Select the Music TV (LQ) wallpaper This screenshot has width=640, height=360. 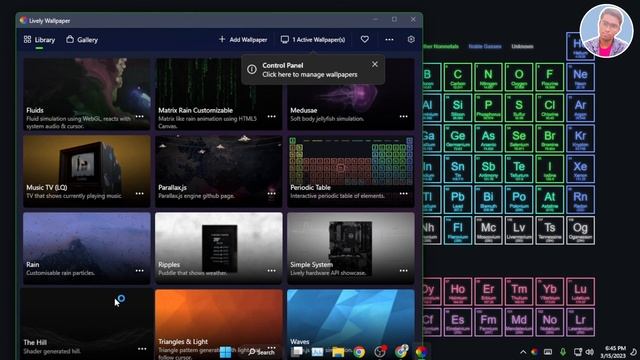point(87,171)
